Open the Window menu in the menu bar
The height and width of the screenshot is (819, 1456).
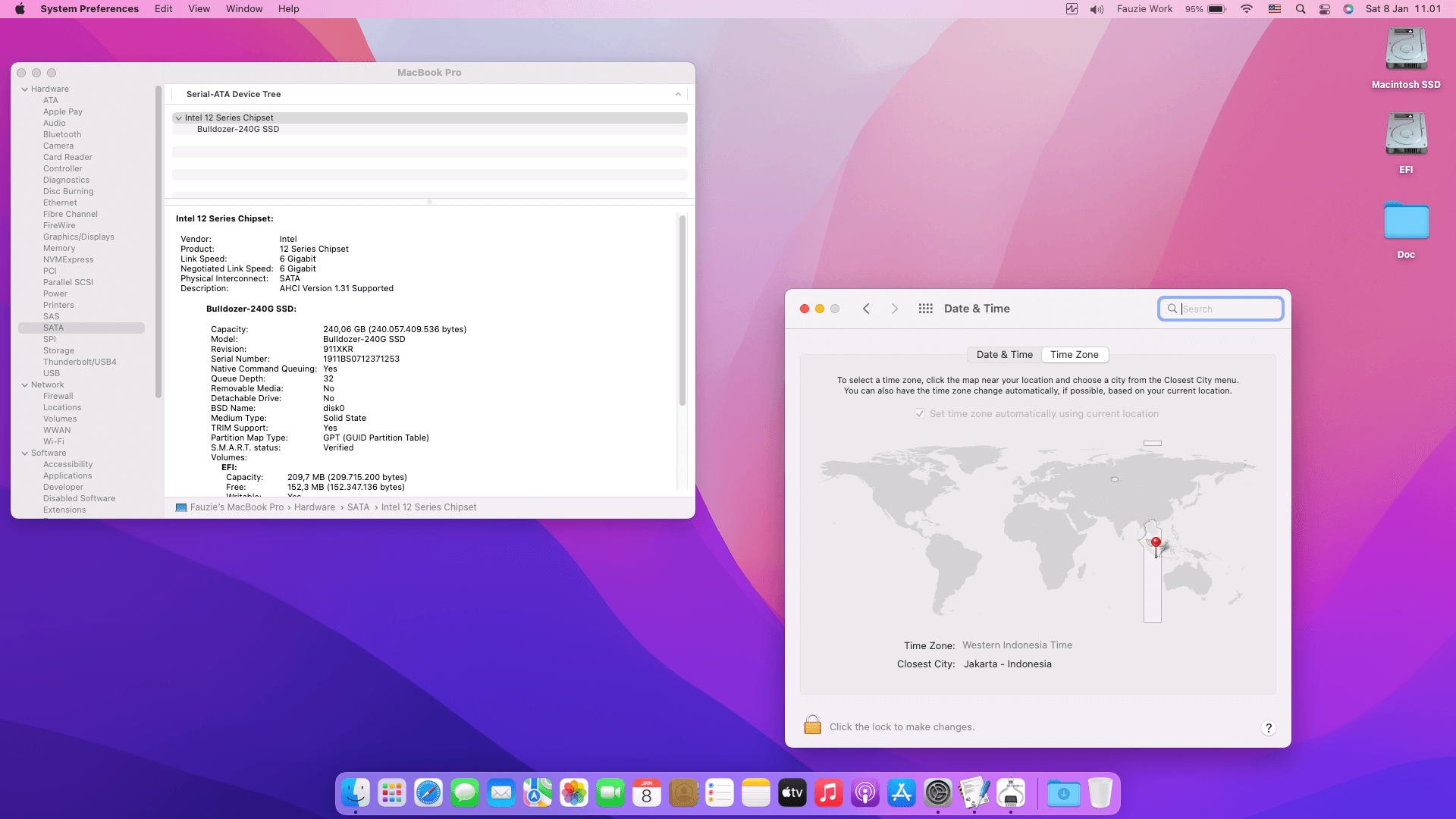[x=244, y=9]
